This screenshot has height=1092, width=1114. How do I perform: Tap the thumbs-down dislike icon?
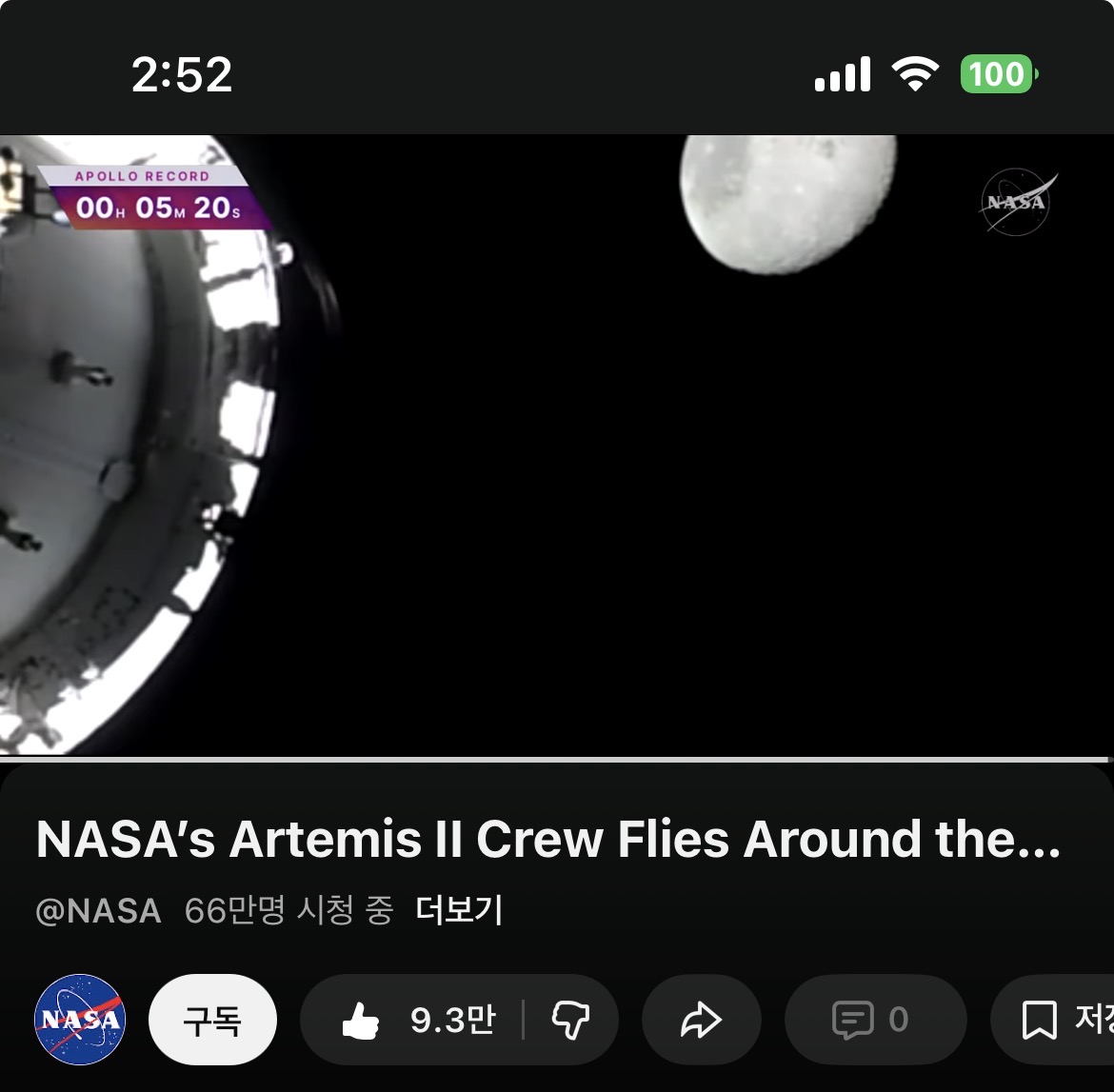[x=570, y=1021]
